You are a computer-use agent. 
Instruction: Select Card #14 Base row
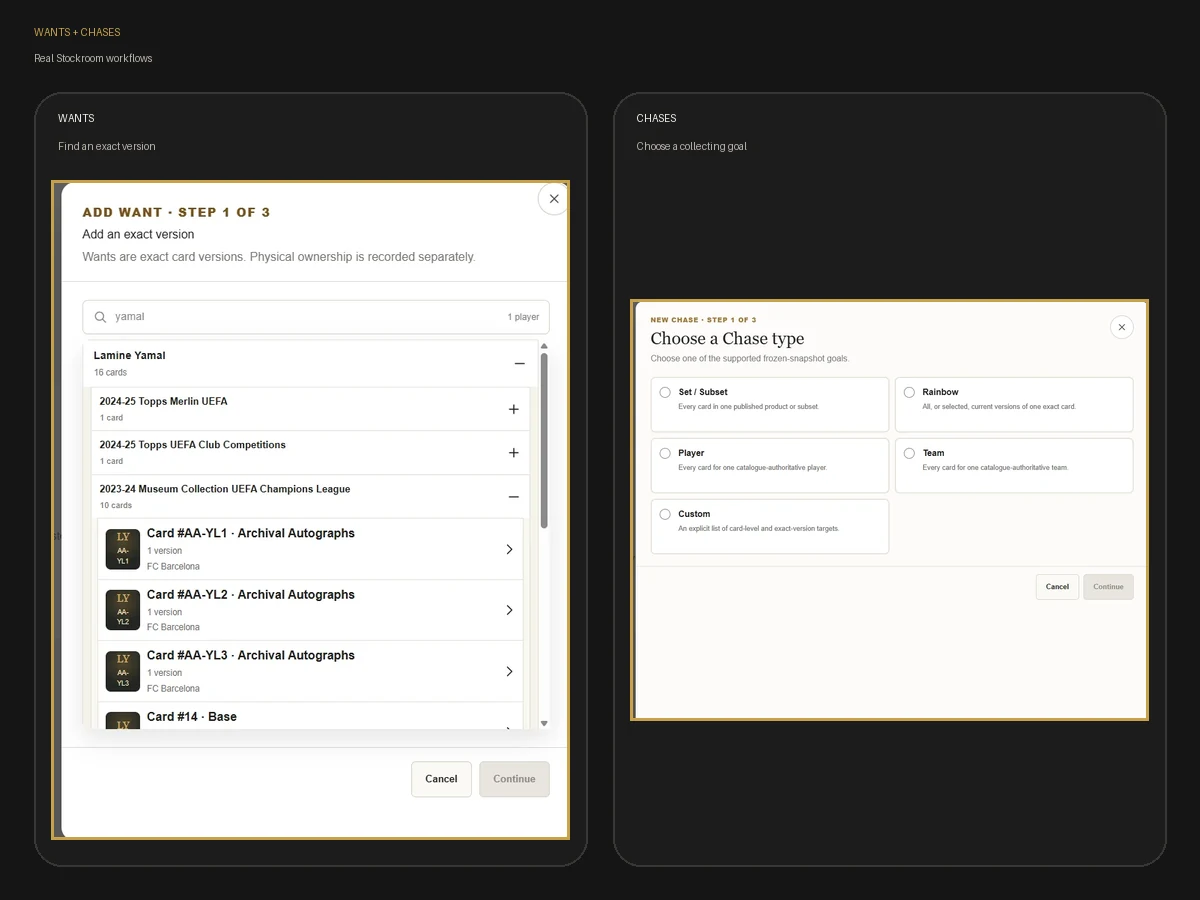[310, 716]
